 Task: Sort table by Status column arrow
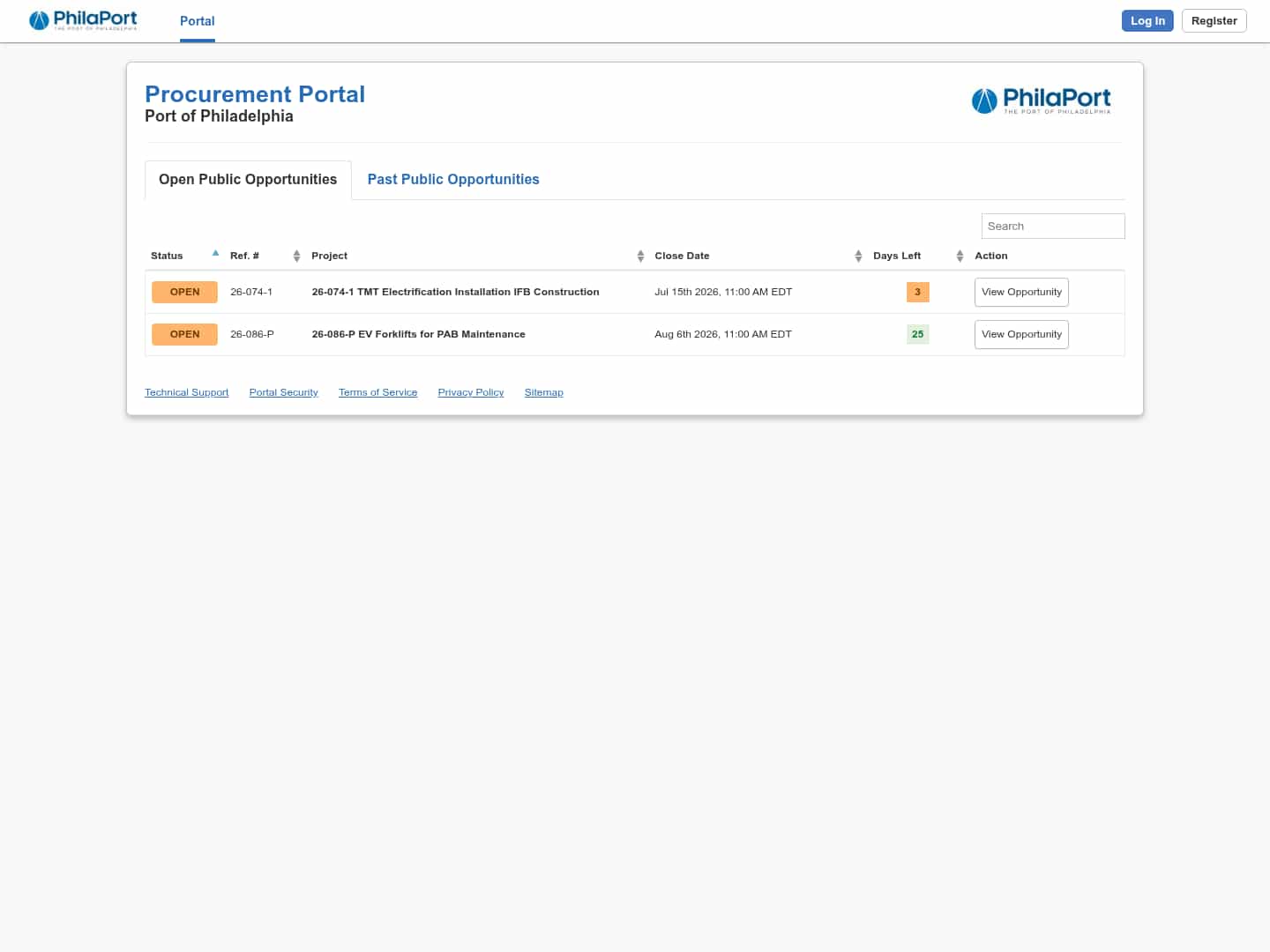(x=215, y=254)
